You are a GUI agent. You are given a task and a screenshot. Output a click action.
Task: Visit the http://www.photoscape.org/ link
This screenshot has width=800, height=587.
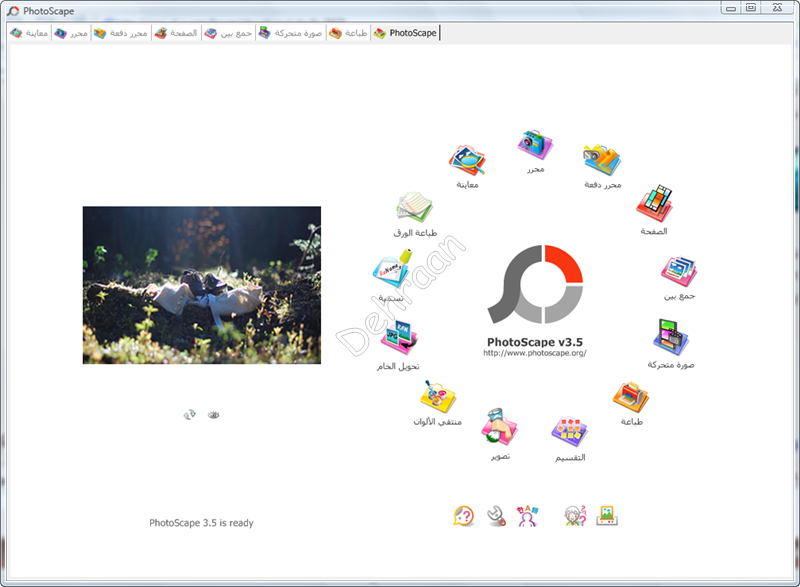pos(535,353)
